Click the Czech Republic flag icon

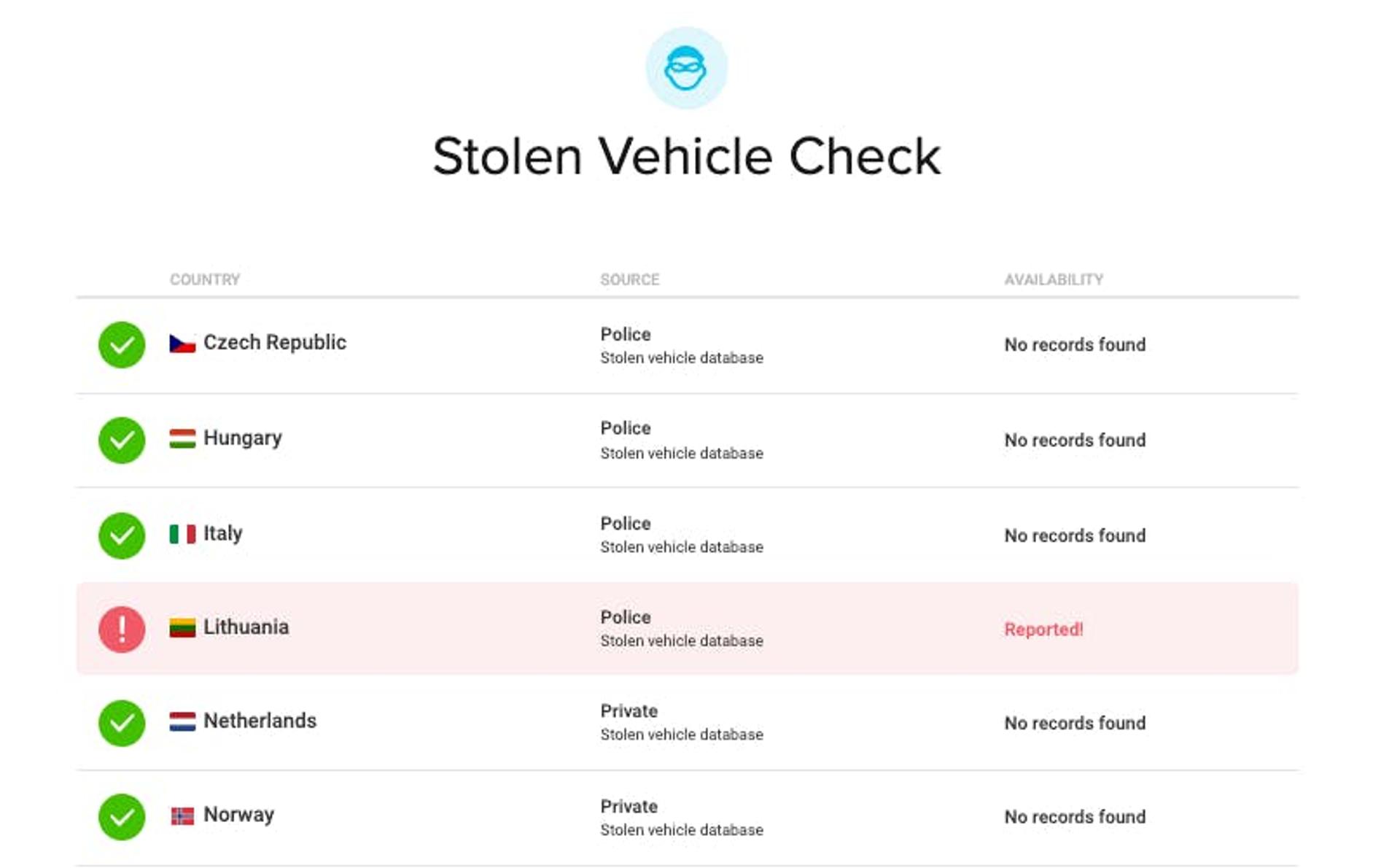pos(182,344)
